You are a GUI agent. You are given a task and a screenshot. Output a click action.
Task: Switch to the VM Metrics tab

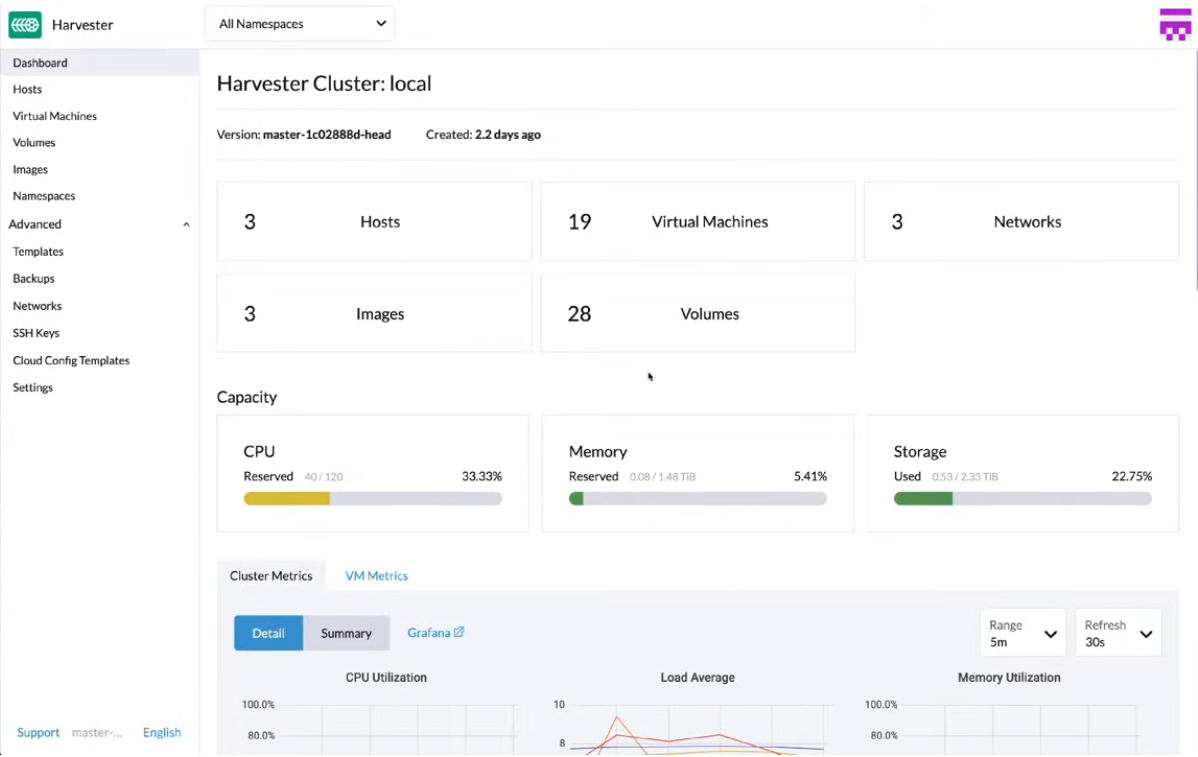pos(377,576)
